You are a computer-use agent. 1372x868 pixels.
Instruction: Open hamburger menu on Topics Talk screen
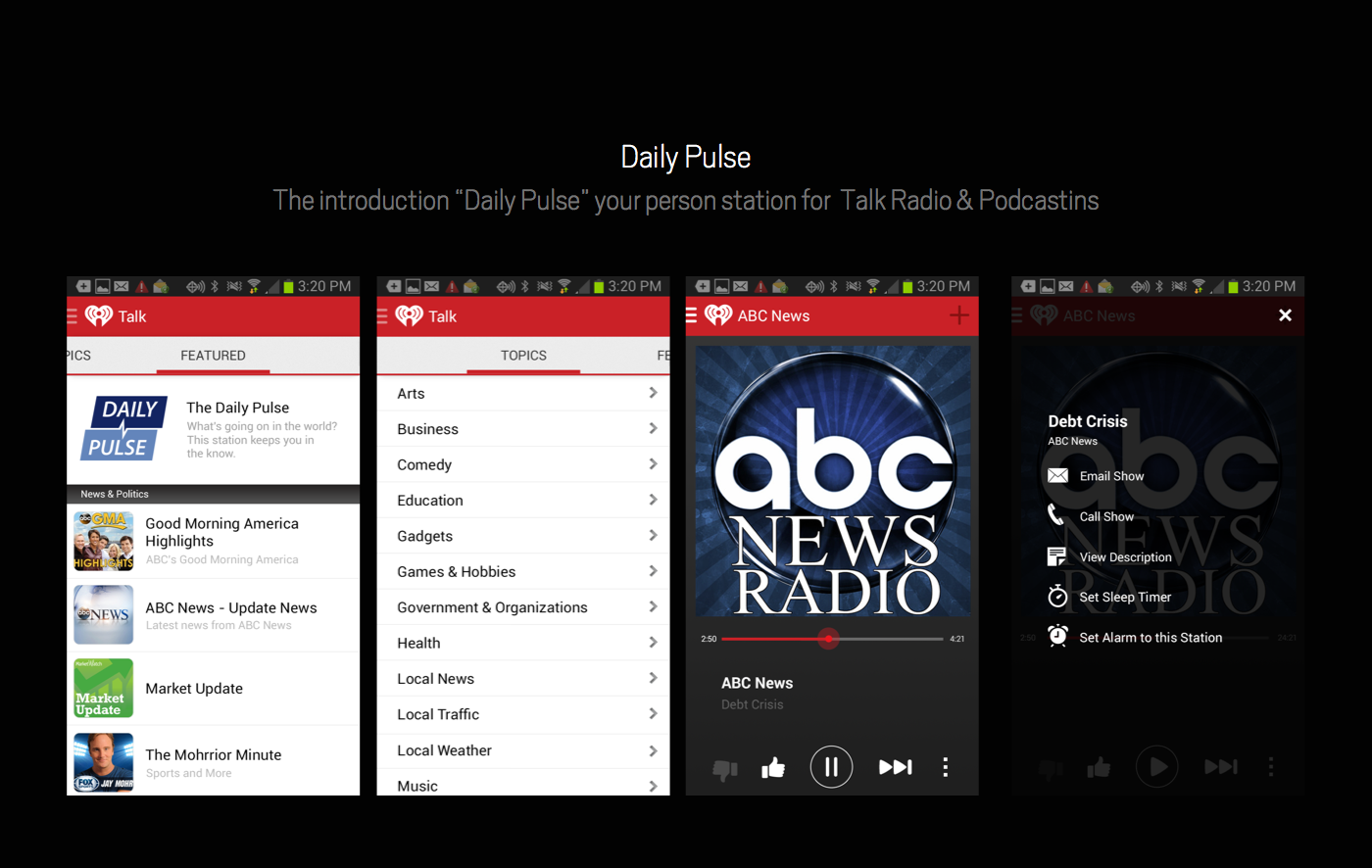[x=382, y=316]
